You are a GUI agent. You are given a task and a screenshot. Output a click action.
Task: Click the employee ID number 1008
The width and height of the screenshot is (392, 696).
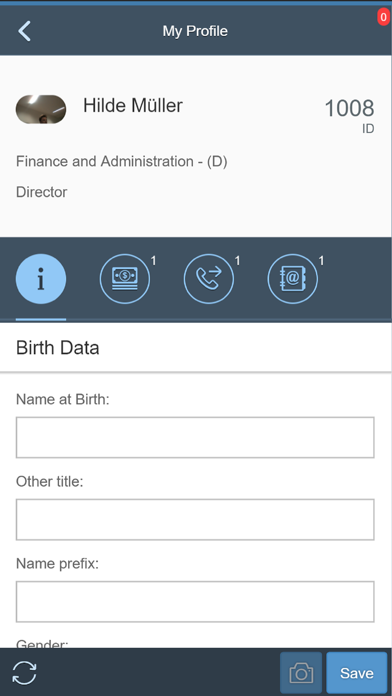point(350,108)
